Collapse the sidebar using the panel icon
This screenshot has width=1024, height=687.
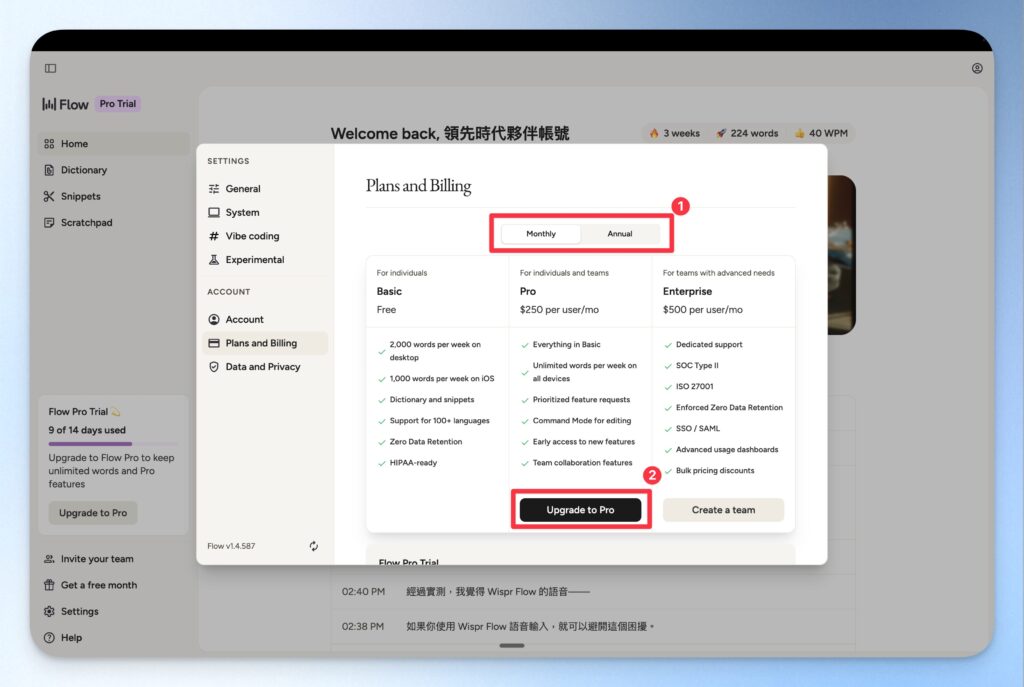51,67
